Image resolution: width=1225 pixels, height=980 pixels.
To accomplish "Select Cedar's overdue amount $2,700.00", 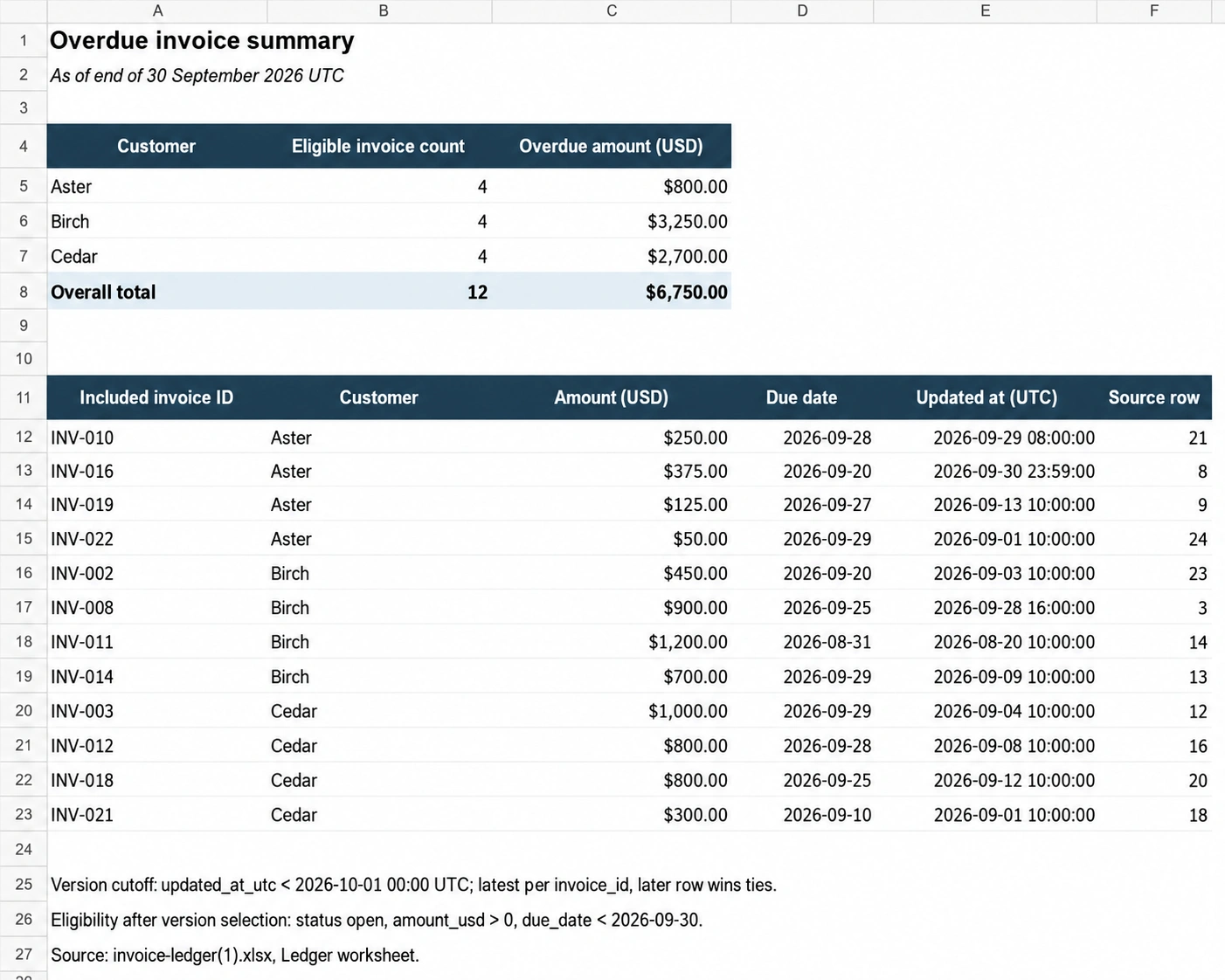I will 612,257.
